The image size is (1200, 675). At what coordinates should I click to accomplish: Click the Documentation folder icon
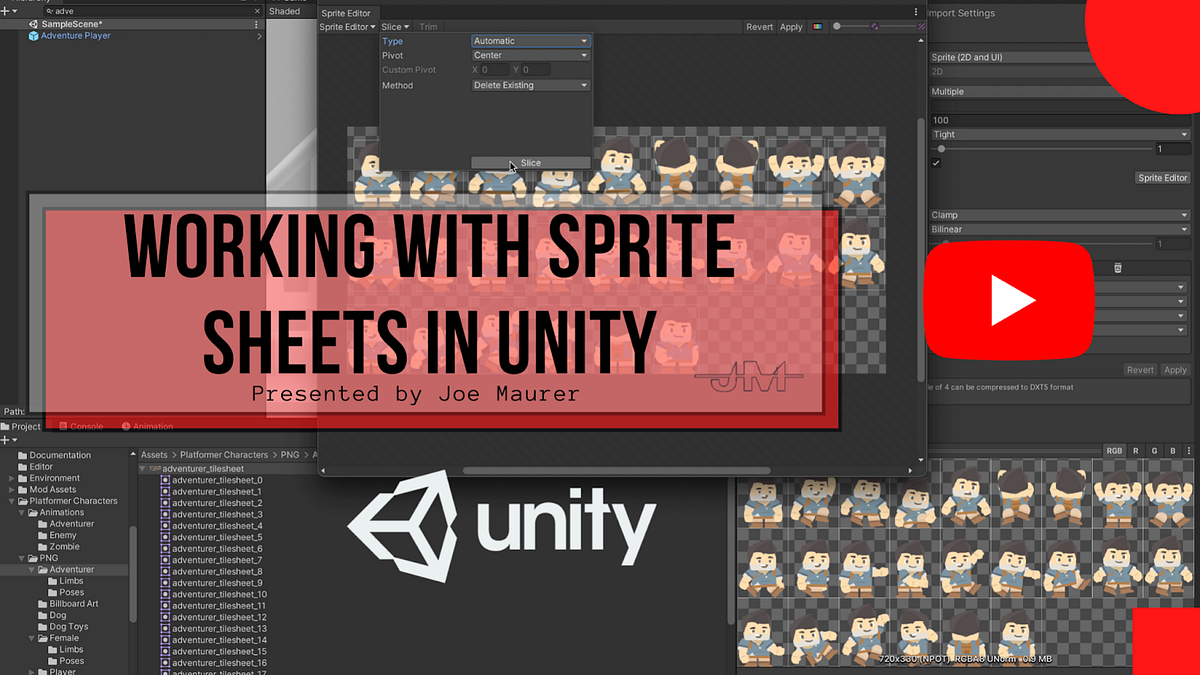22,455
